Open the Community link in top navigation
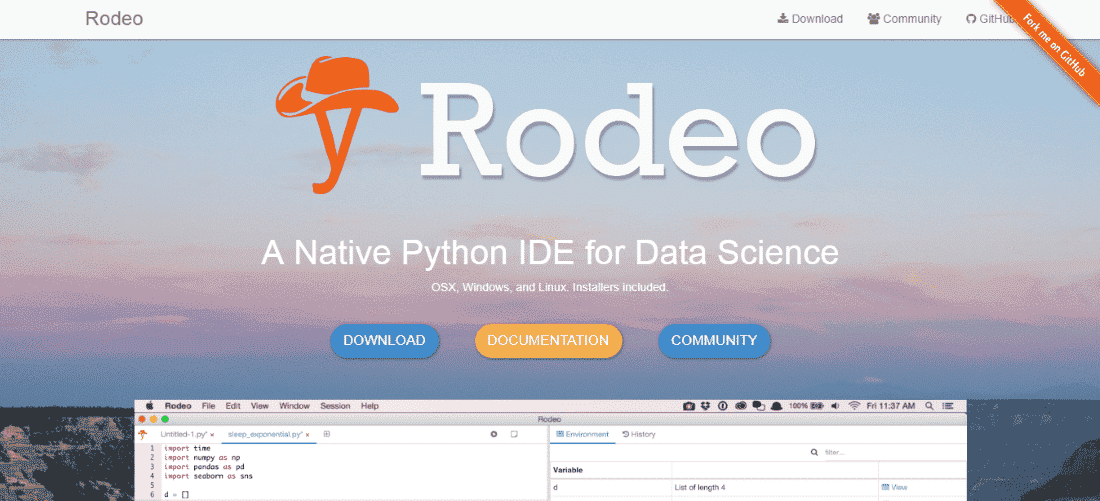 [x=904, y=19]
